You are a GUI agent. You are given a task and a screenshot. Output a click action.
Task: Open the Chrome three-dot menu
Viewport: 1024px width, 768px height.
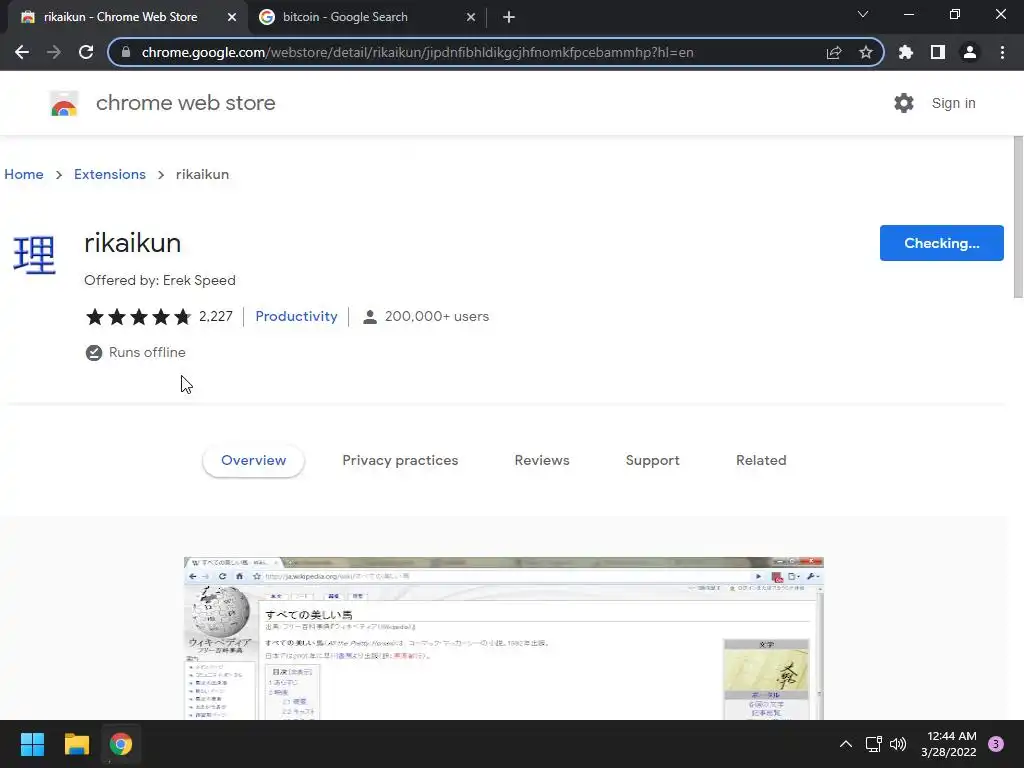[x=1002, y=52]
